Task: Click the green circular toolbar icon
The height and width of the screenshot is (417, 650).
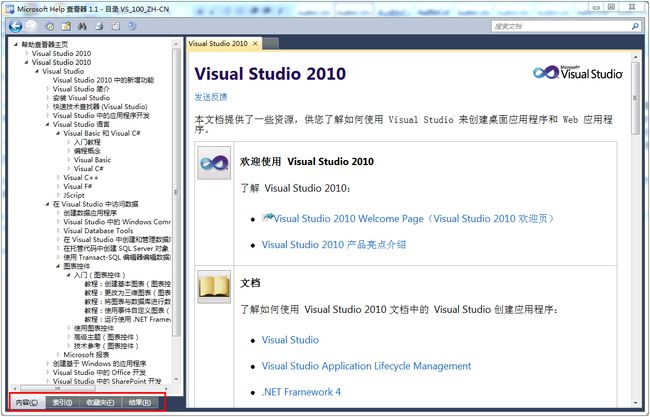Action: (50, 27)
